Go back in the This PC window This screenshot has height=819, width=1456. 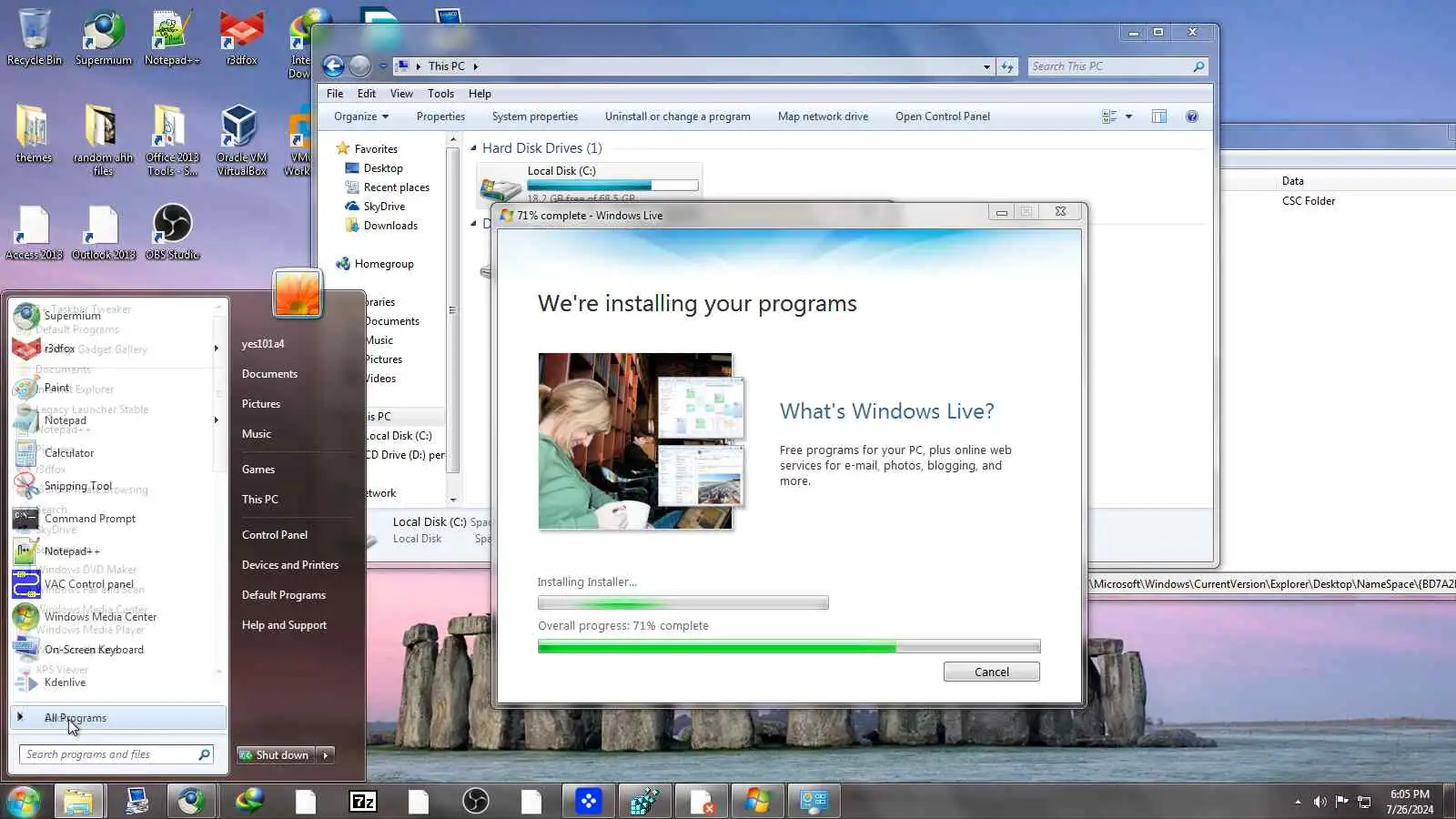coord(333,66)
